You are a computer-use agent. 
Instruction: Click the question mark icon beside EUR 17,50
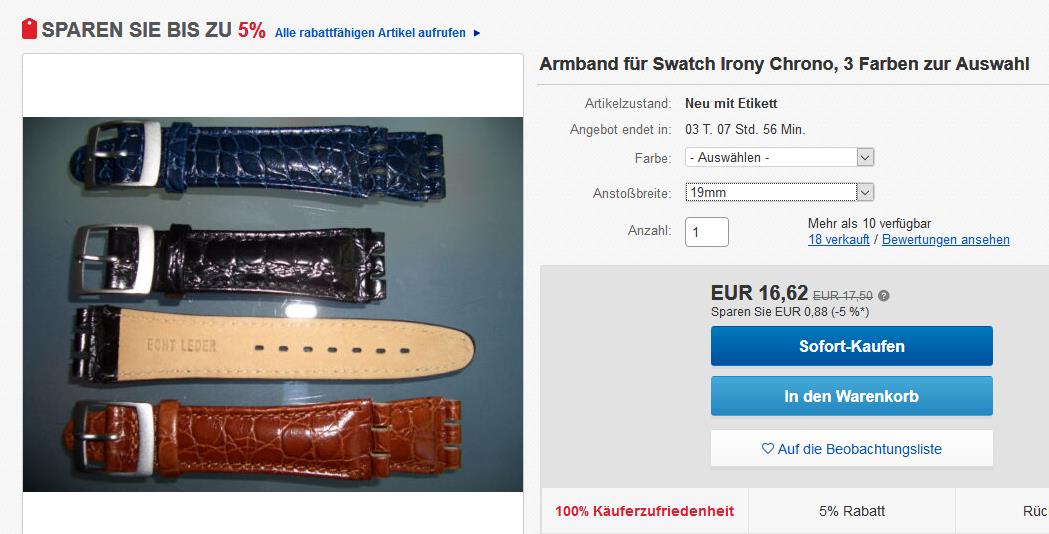tap(884, 296)
